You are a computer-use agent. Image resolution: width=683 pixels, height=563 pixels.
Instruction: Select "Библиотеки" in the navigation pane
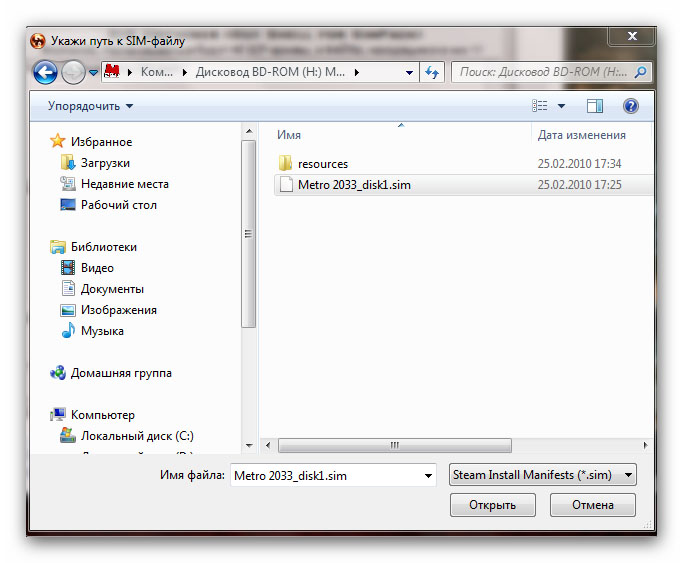point(104,247)
